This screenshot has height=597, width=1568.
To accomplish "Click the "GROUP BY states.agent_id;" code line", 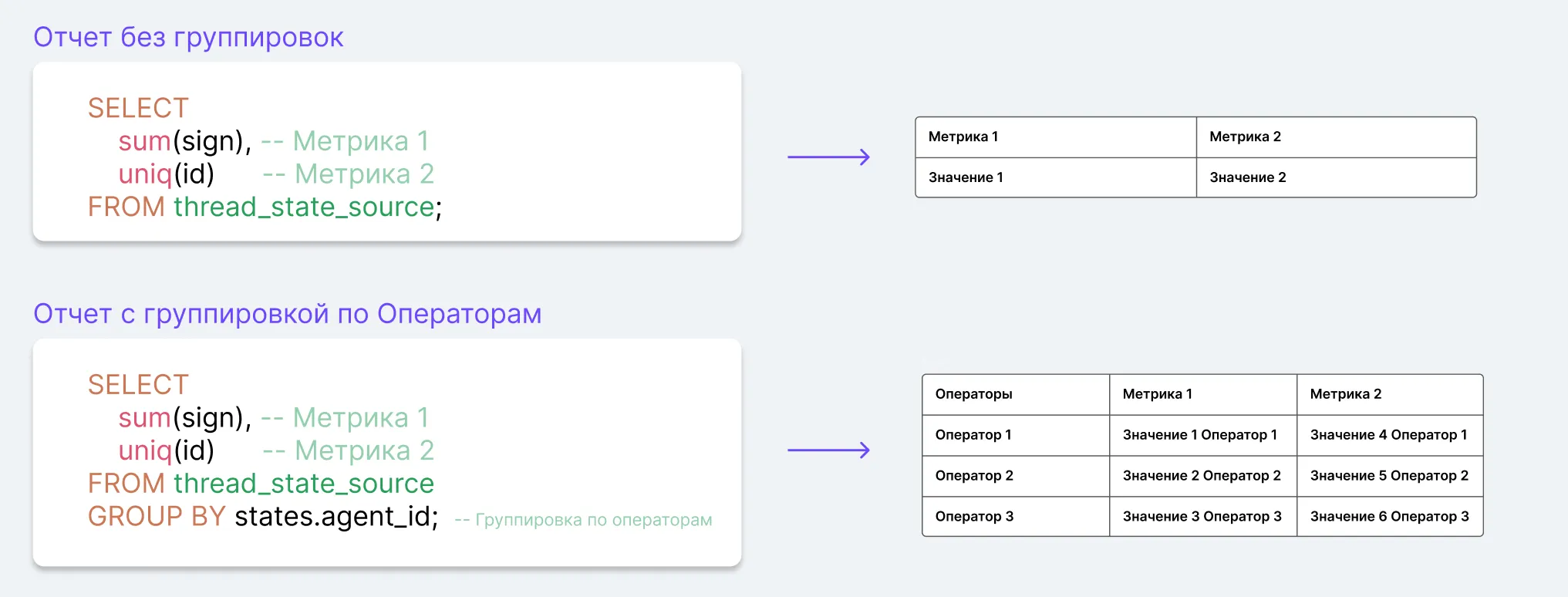I will coord(263,516).
